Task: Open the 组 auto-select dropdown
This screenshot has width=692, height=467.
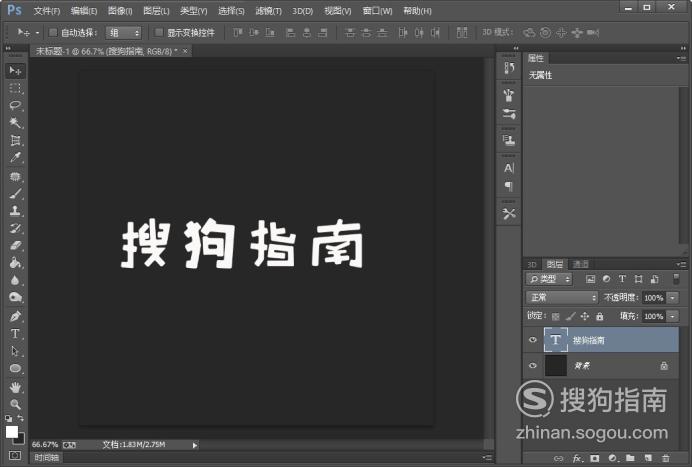Action: pos(123,33)
